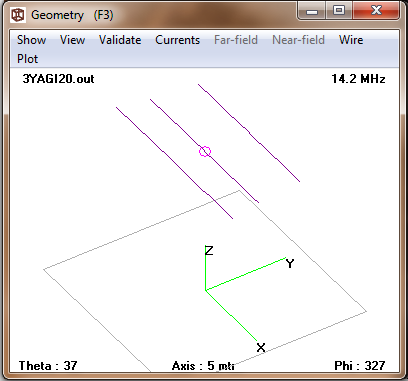Maximize the Geometry window
Image resolution: width=408 pixels, height=381 pixels.
(339, 11)
